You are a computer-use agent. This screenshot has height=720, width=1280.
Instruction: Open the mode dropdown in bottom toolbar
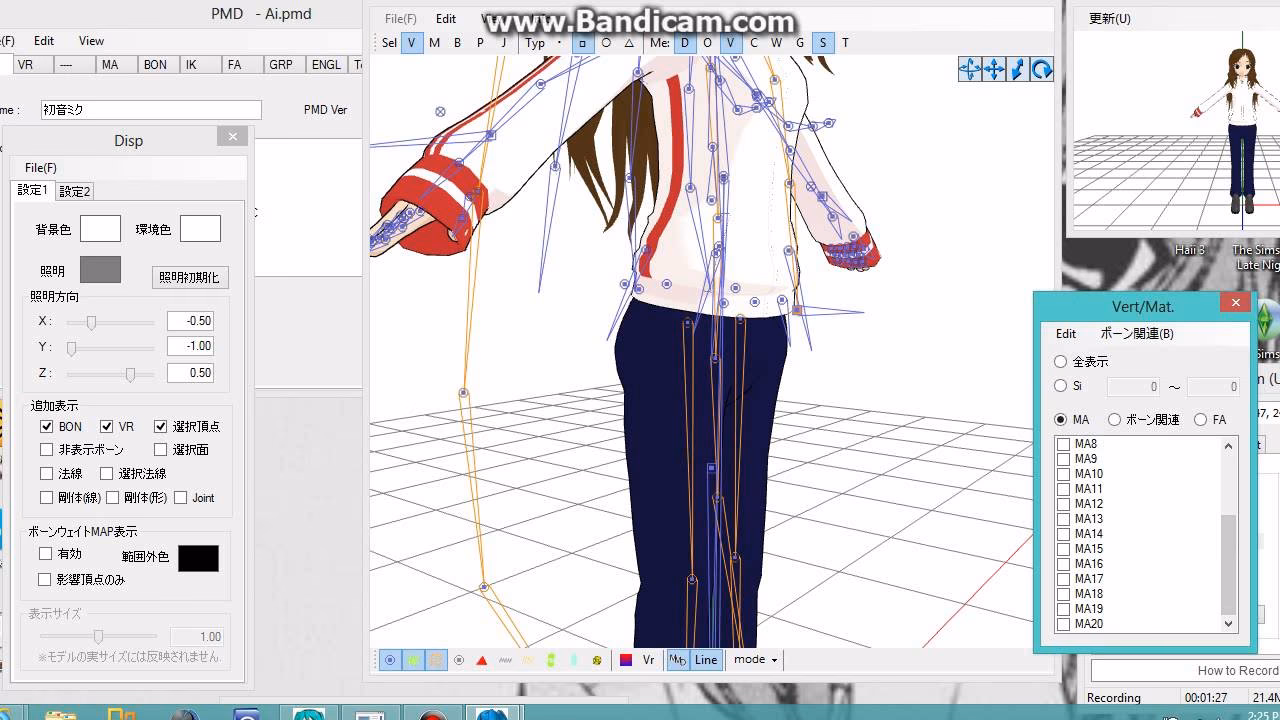pos(755,660)
